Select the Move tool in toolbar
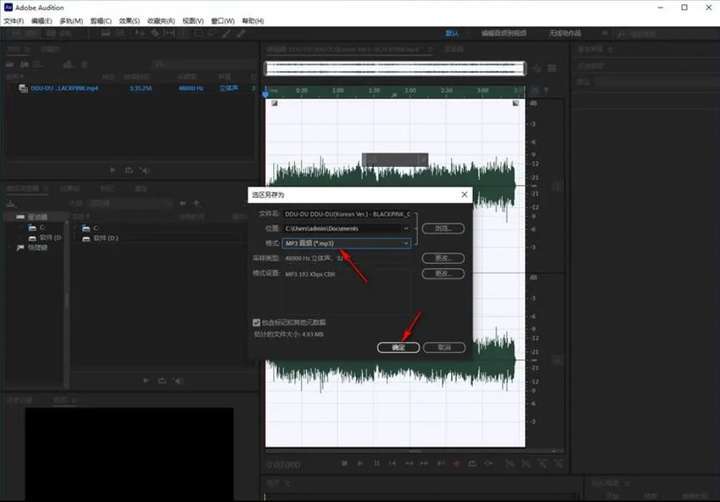 (x=140, y=34)
